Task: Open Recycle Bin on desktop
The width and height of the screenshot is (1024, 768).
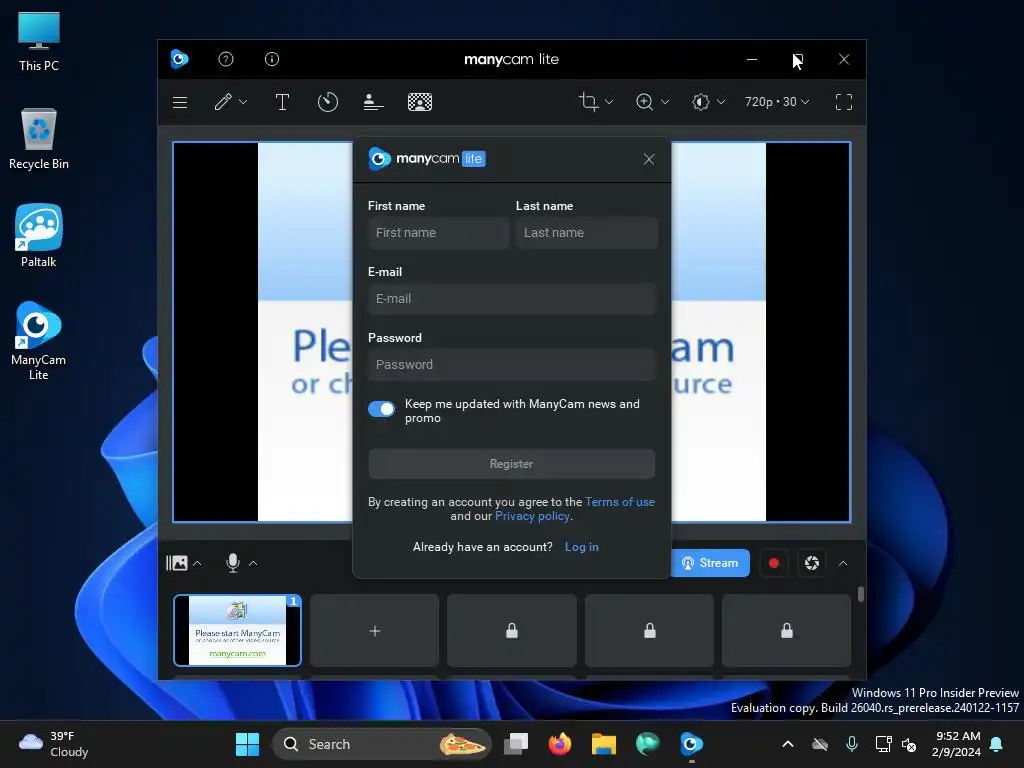Action: point(39,138)
